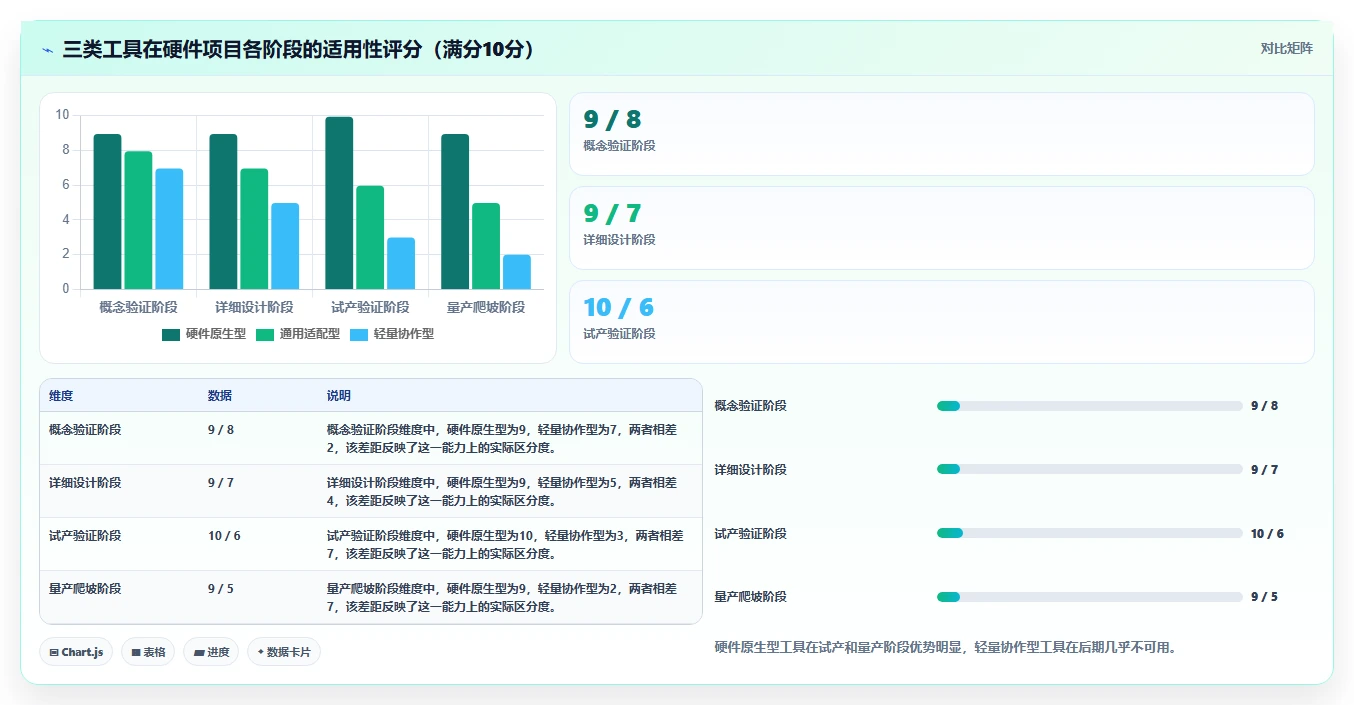The width and height of the screenshot is (1354, 705).
Task: Select the 9 / 8 概念验证阶段 stat card
Action: tap(941, 134)
